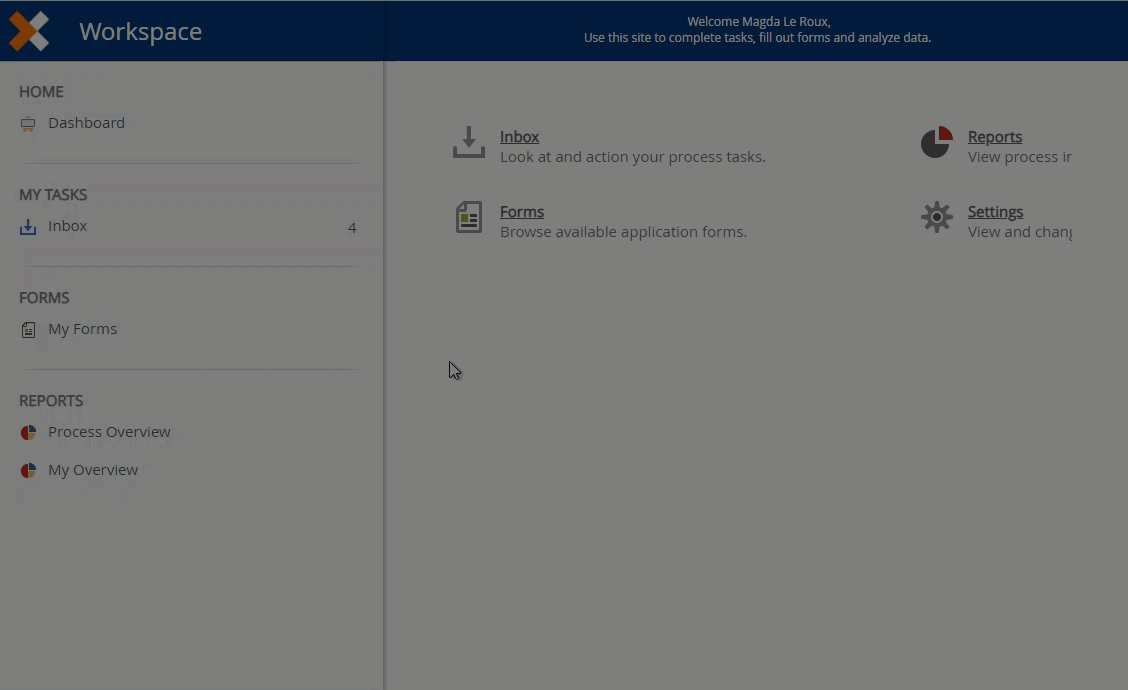Click the 'Browse available application forms.' description
Screen dimensions: 1128x690
click(624, 232)
